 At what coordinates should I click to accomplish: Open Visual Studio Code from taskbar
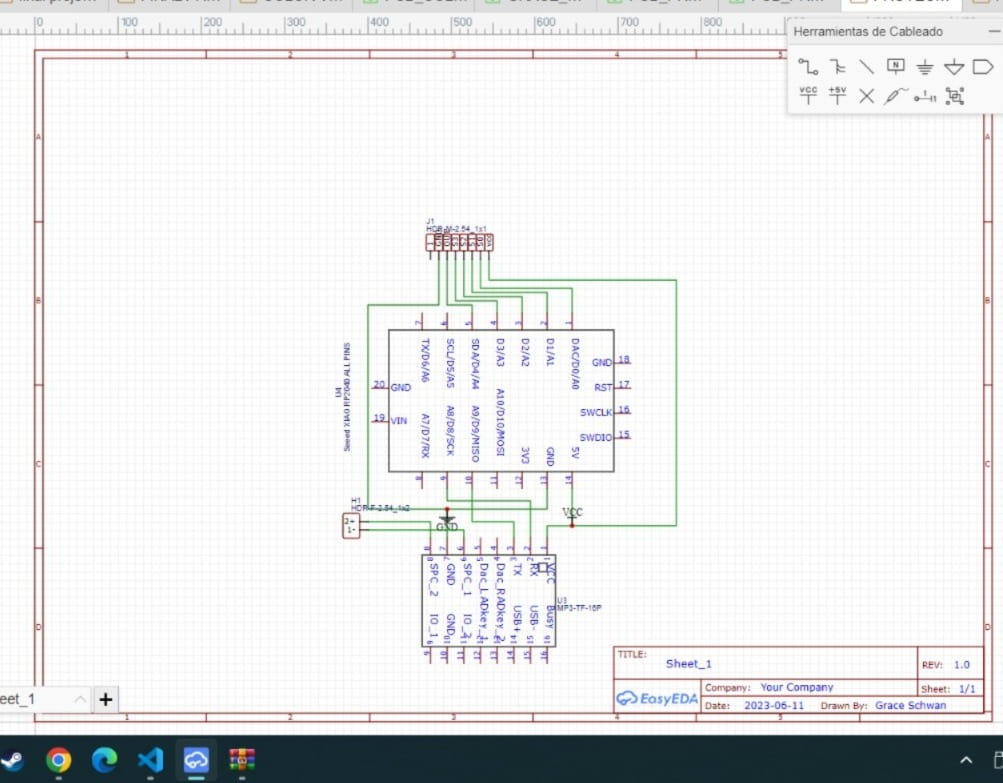click(150, 759)
